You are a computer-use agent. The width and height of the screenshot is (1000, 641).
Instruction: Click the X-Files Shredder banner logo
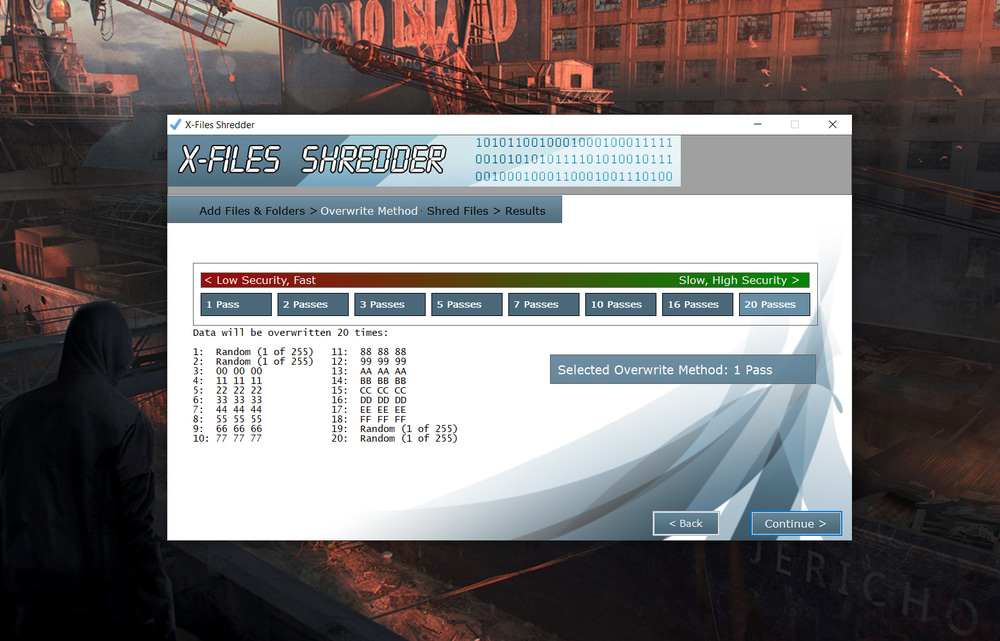click(x=312, y=160)
